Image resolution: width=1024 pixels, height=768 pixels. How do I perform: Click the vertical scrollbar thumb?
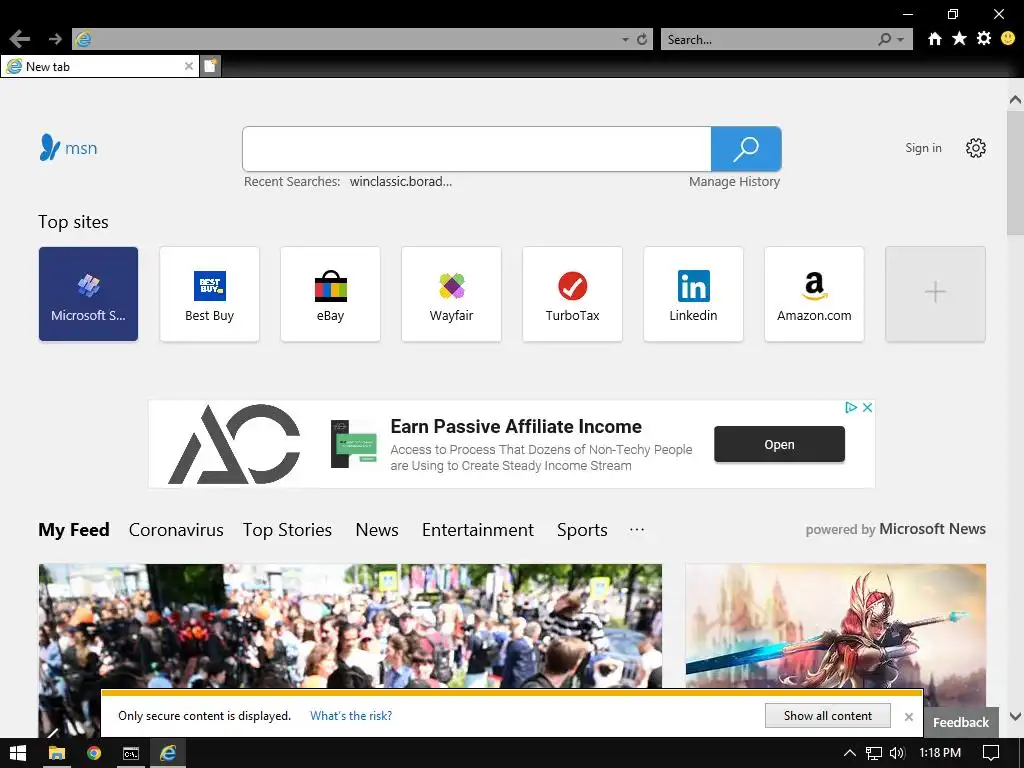[1015, 172]
